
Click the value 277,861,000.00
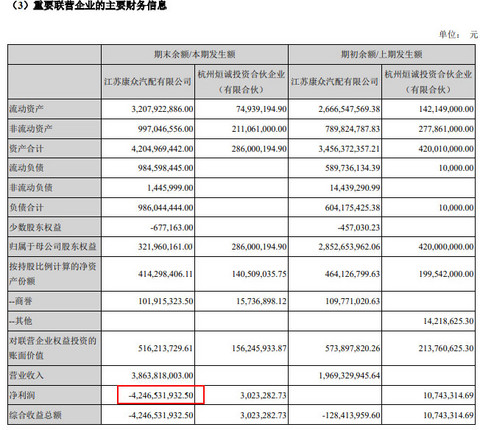pos(446,129)
